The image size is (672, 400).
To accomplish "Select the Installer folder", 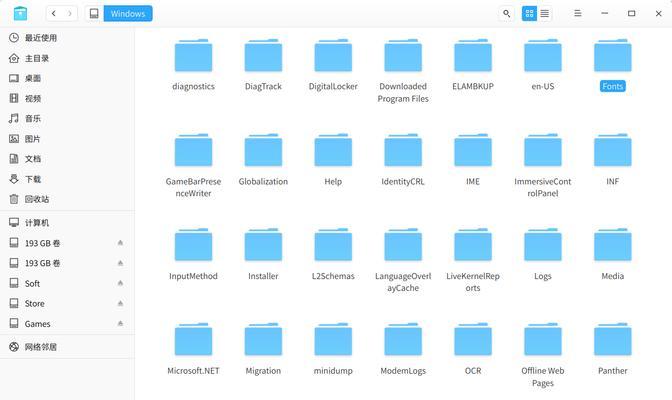I will pos(263,255).
